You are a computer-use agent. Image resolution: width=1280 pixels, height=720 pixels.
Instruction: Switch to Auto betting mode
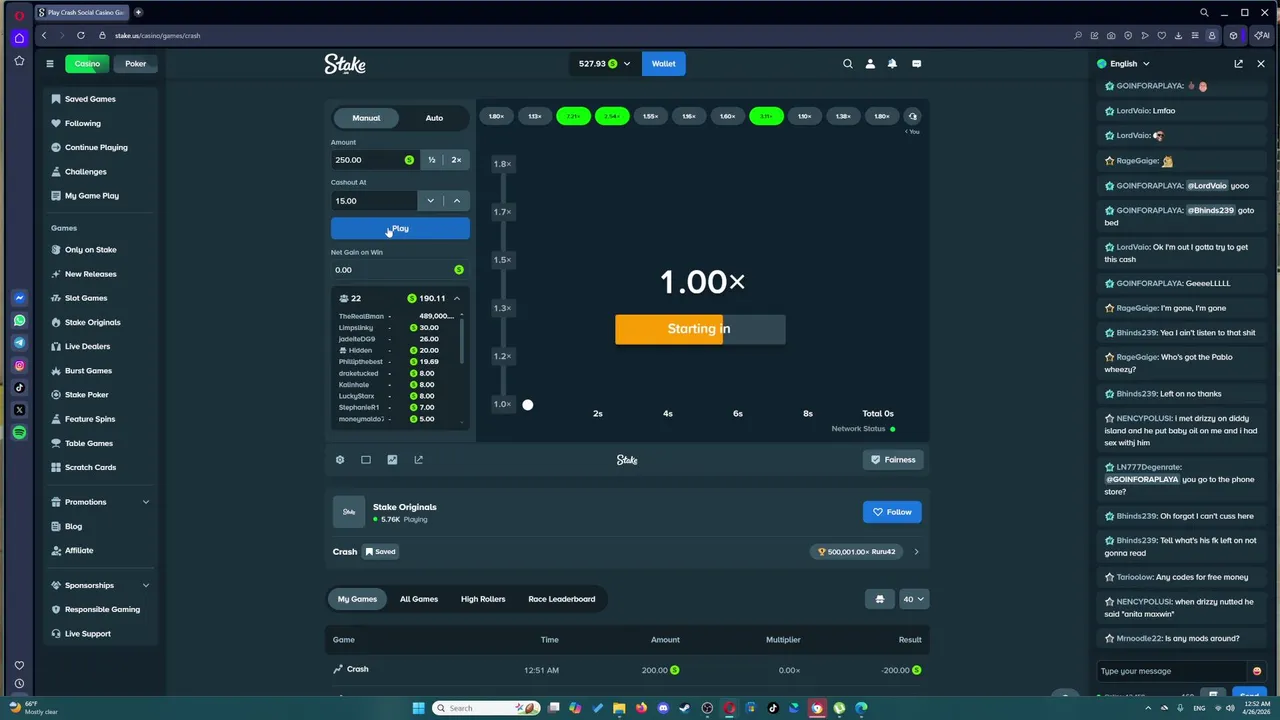click(x=434, y=118)
